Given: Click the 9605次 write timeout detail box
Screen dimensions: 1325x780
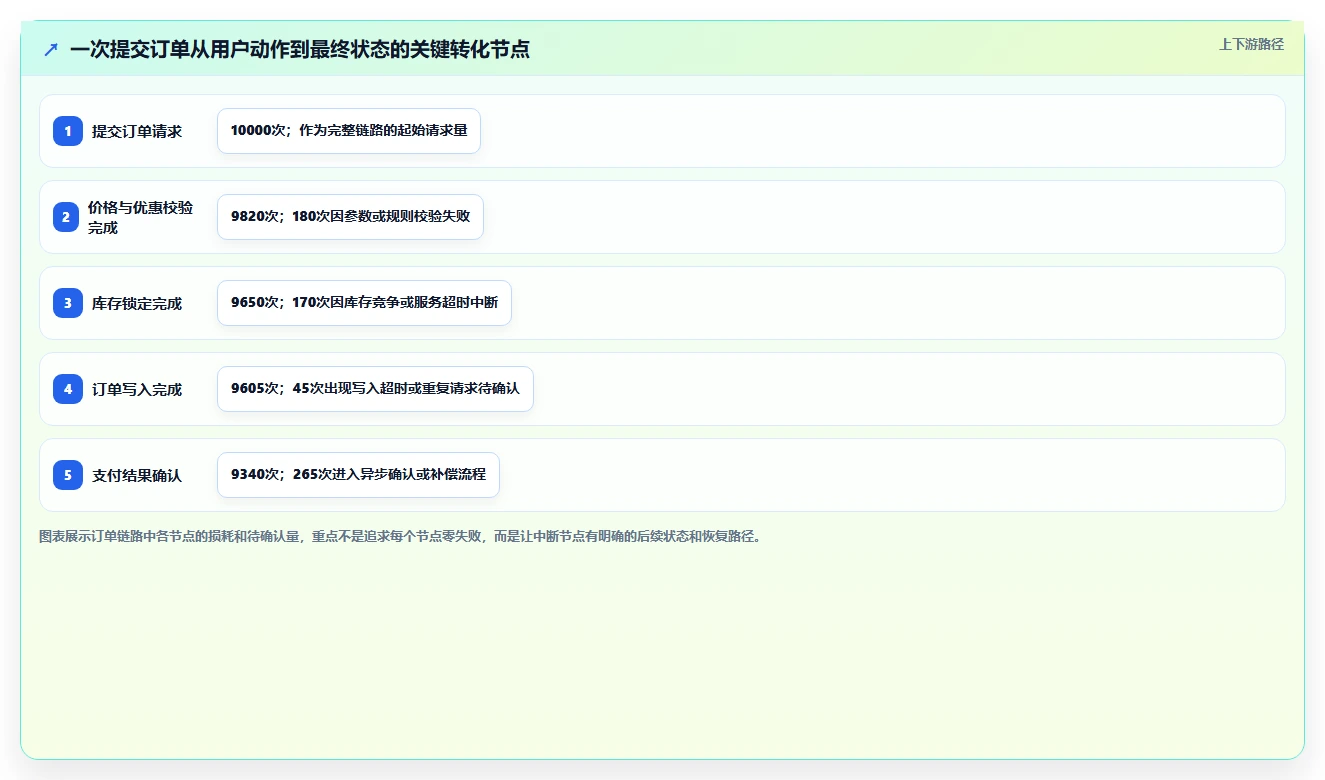Looking at the screenshot, I should (x=375, y=389).
